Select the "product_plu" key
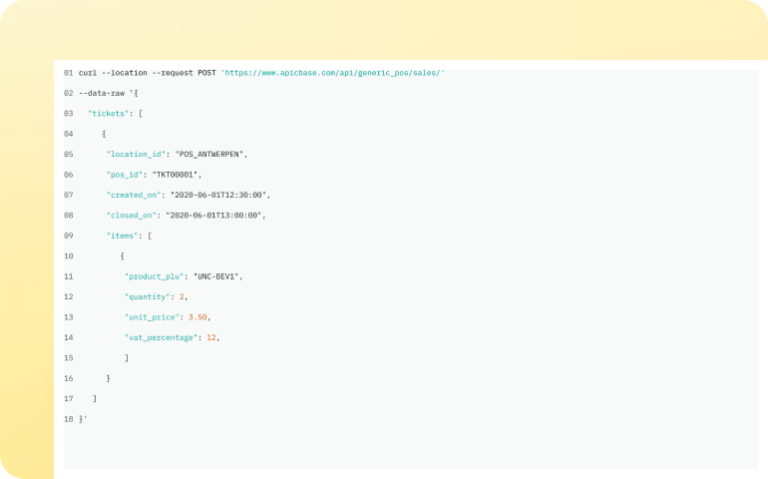This screenshot has height=479, width=768. [x=150, y=276]
